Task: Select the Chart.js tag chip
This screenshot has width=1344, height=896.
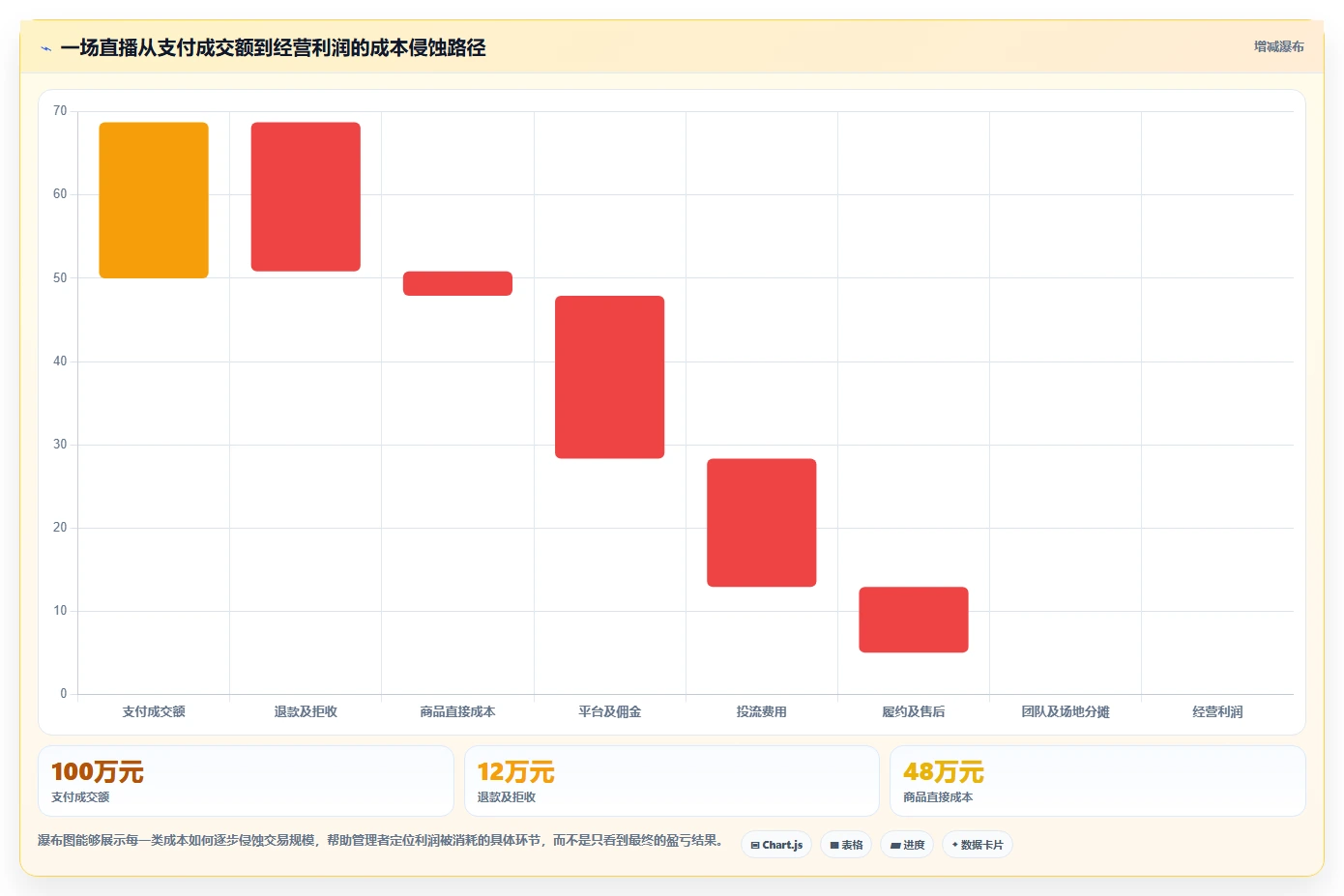Action: tap(776, 845)
